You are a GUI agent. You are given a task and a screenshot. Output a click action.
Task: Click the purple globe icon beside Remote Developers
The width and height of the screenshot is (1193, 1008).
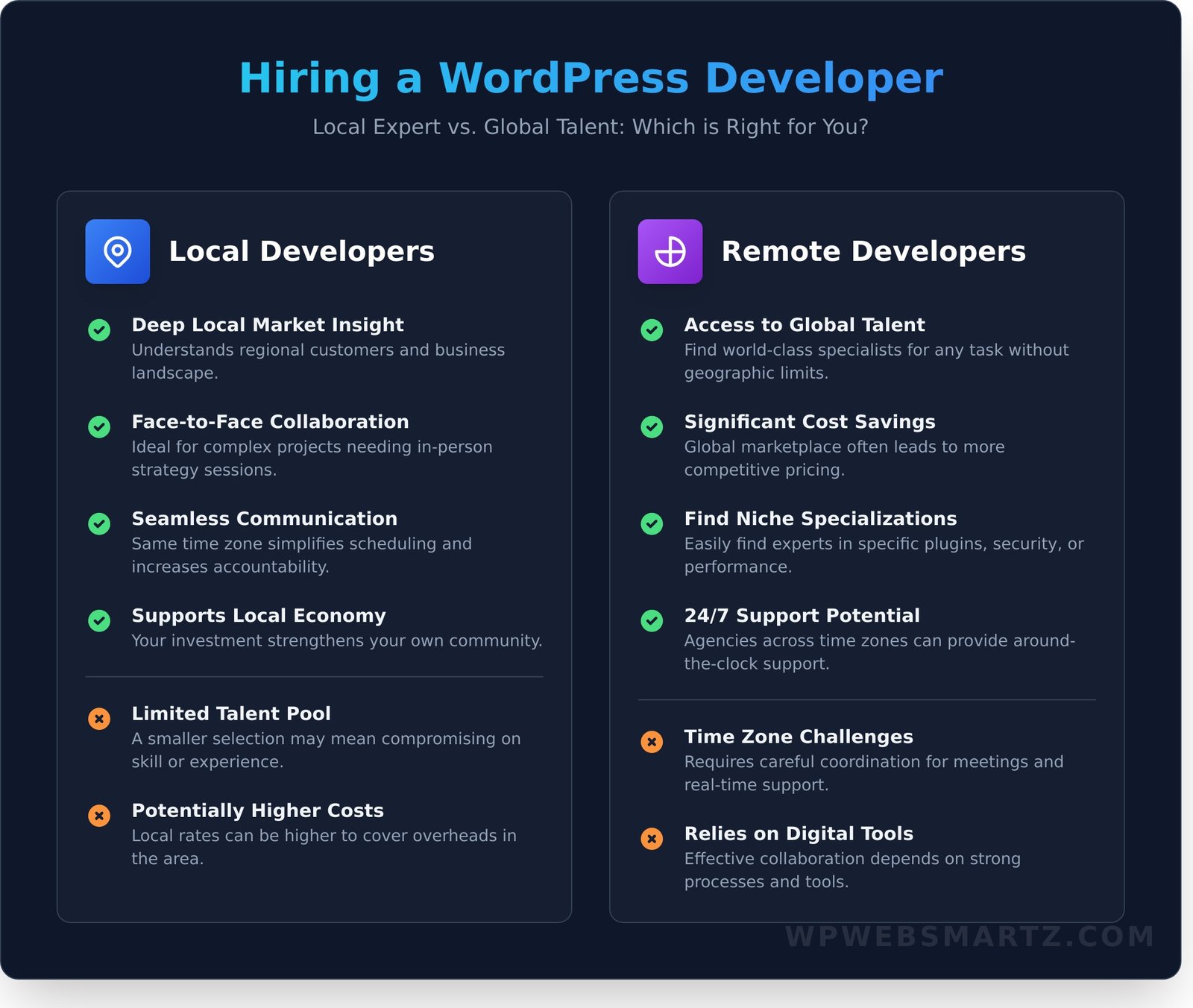click(x=670, y=251)
